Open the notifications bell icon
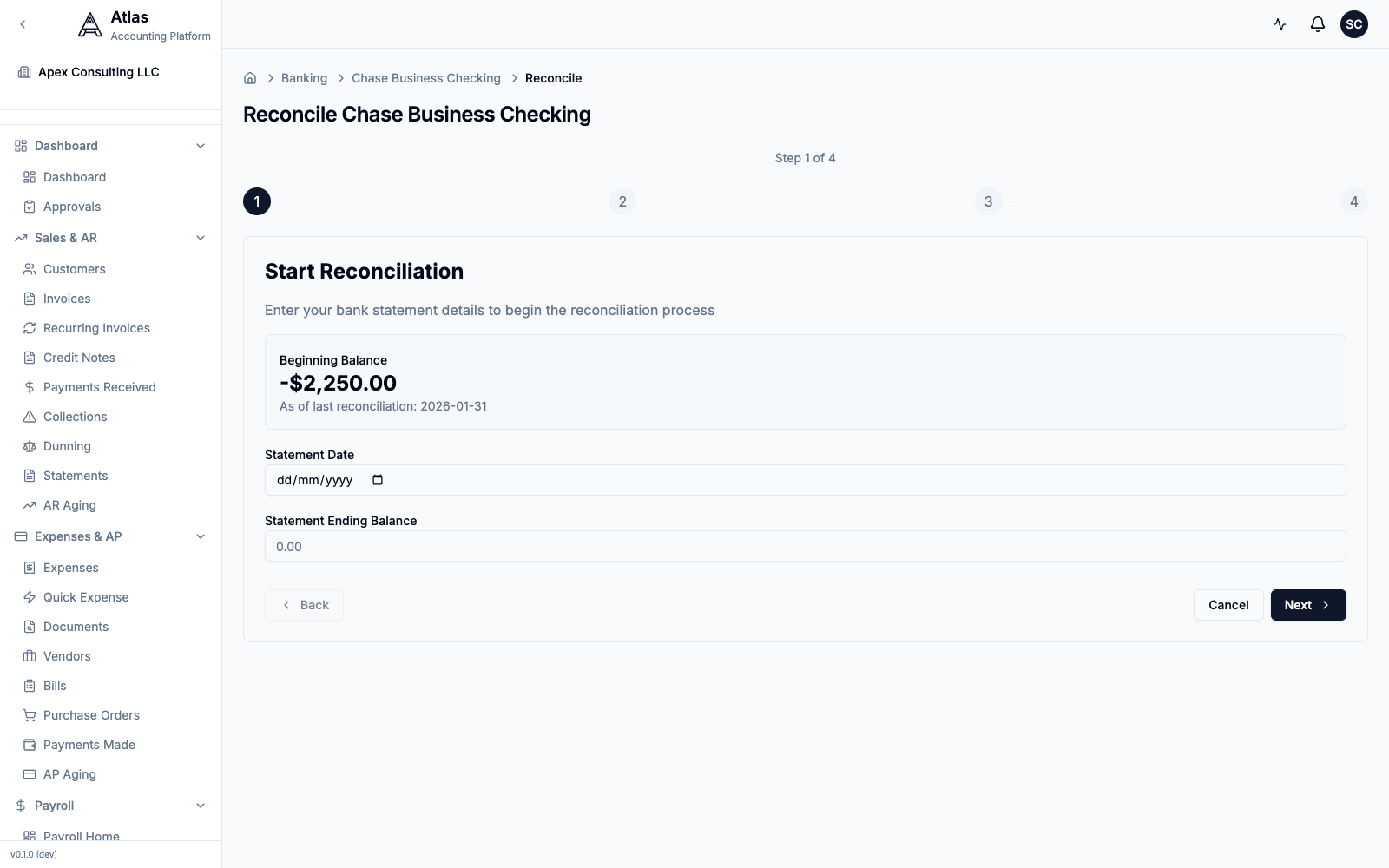The height and width of the screenshot is (868, 1389). pos(1317,24)
